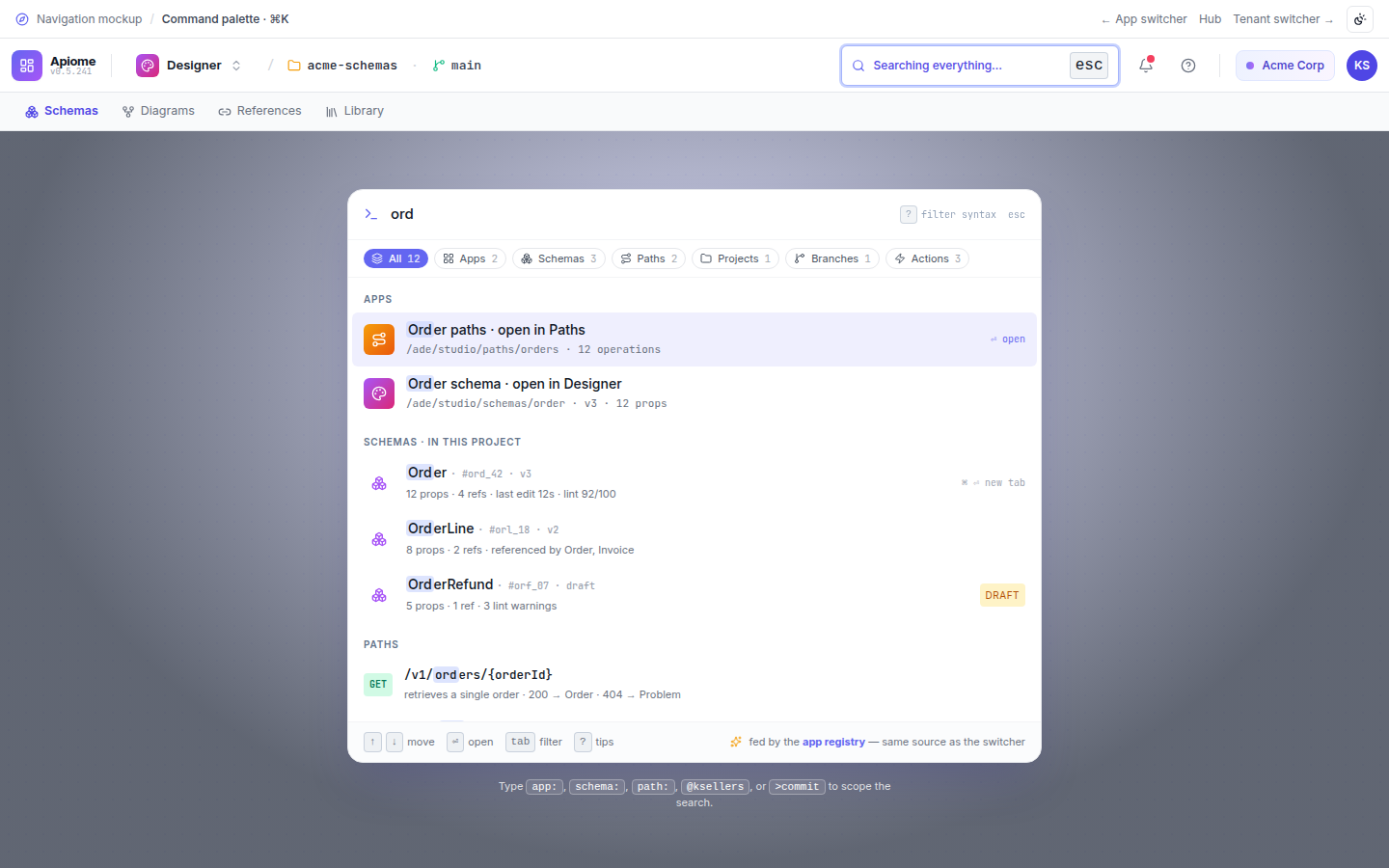Click the open action hint on Order paths
Screen dimensions: 1389x868
[x=1007, y=339]
